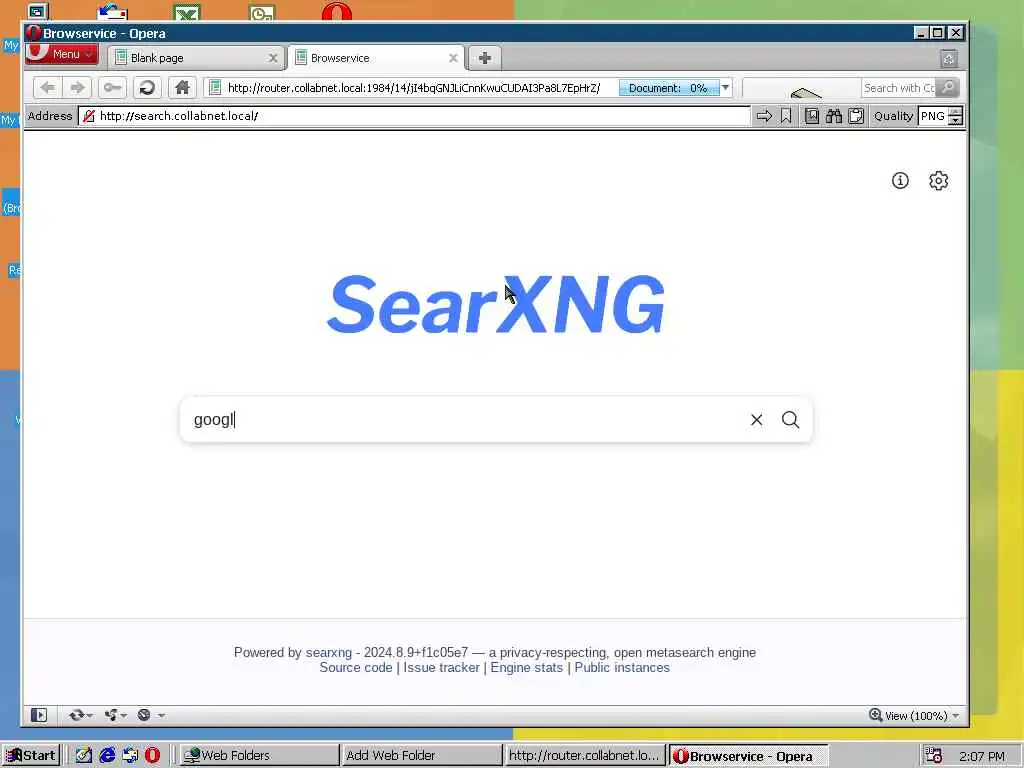The height and width of the screenshot is (768, 1024).
Task: Open the Engine stats link
Action: pos(526,667)
